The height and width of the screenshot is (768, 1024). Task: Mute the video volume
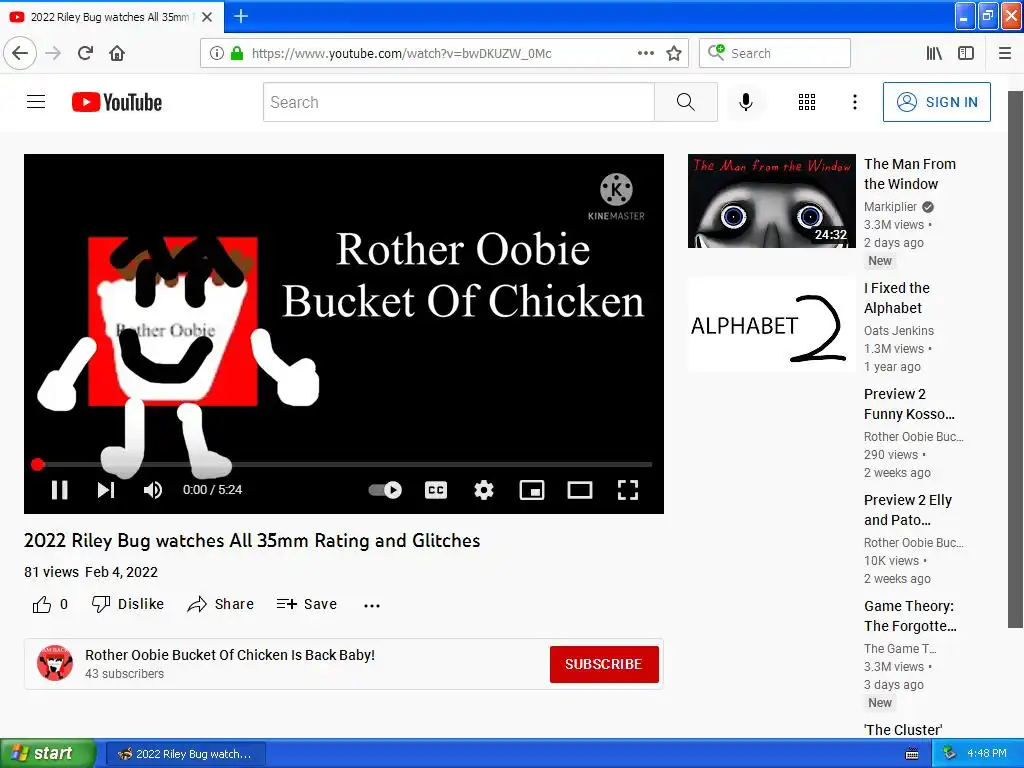(153, 490)
